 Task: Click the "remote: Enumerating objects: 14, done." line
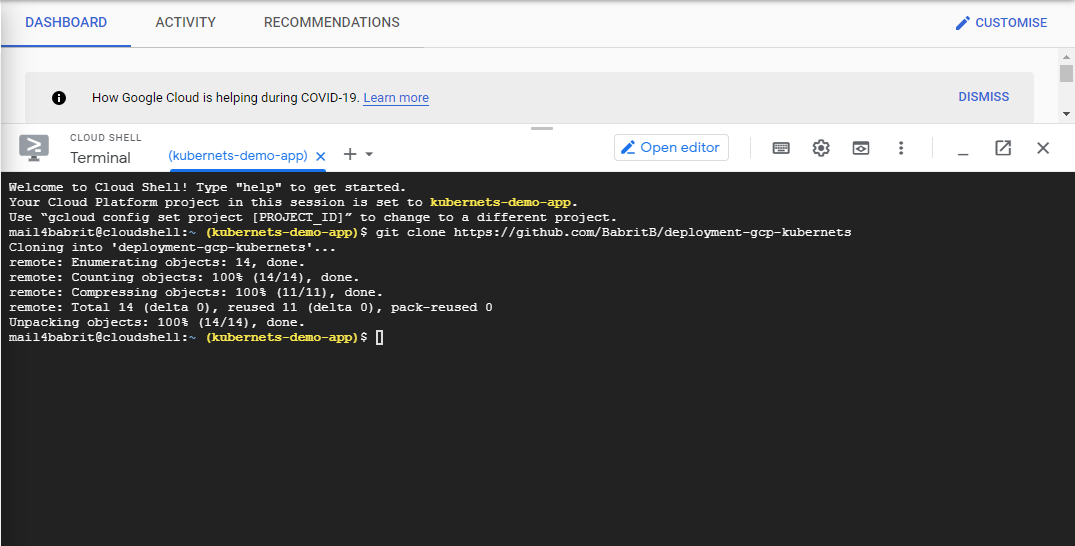157,263
